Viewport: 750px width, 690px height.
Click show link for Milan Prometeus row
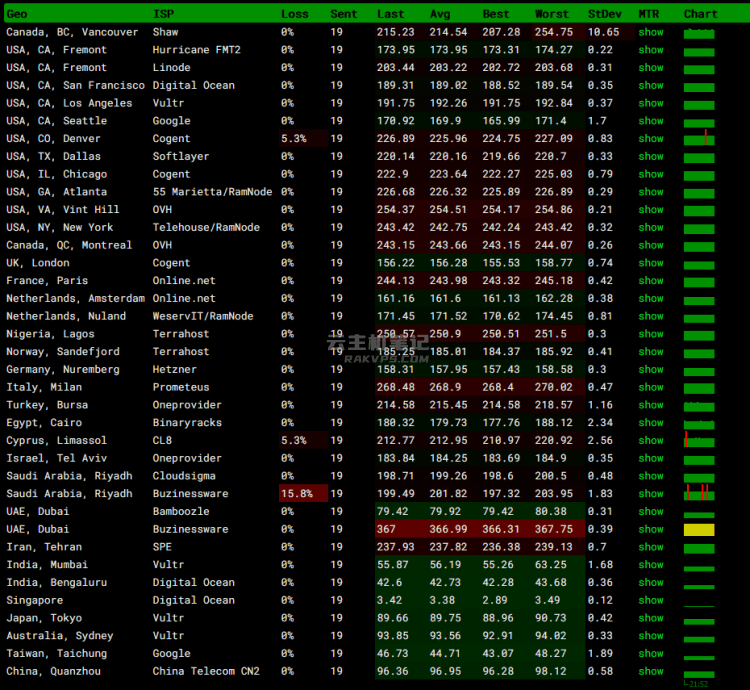651,387
